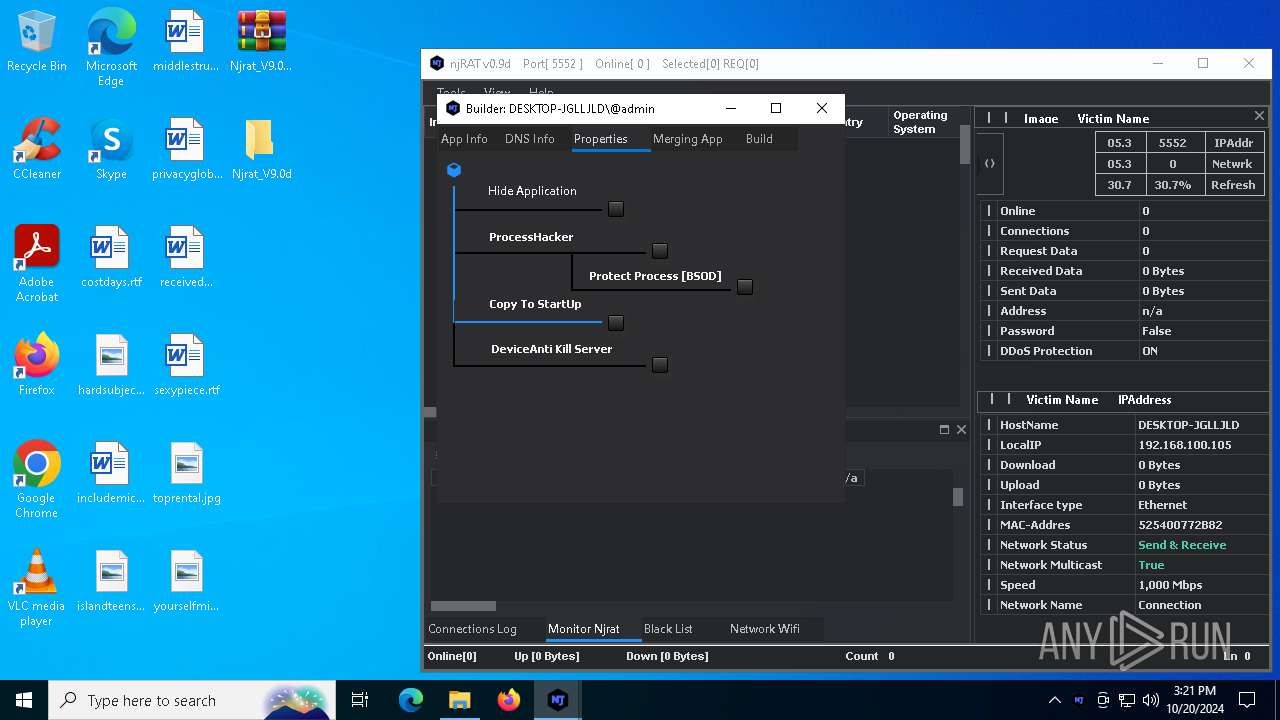Click the Refresh cell in stats grid
Viewport: 1280px width, 720px height.
1233,185
